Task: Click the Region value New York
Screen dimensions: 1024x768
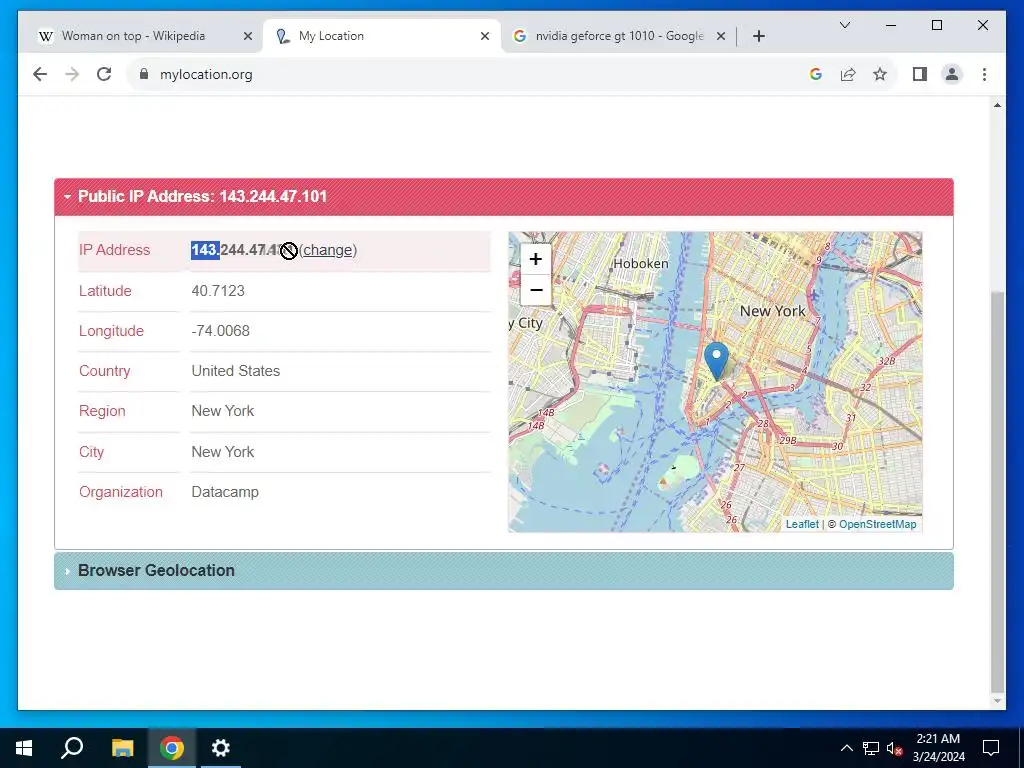Action: coord(223,411)
